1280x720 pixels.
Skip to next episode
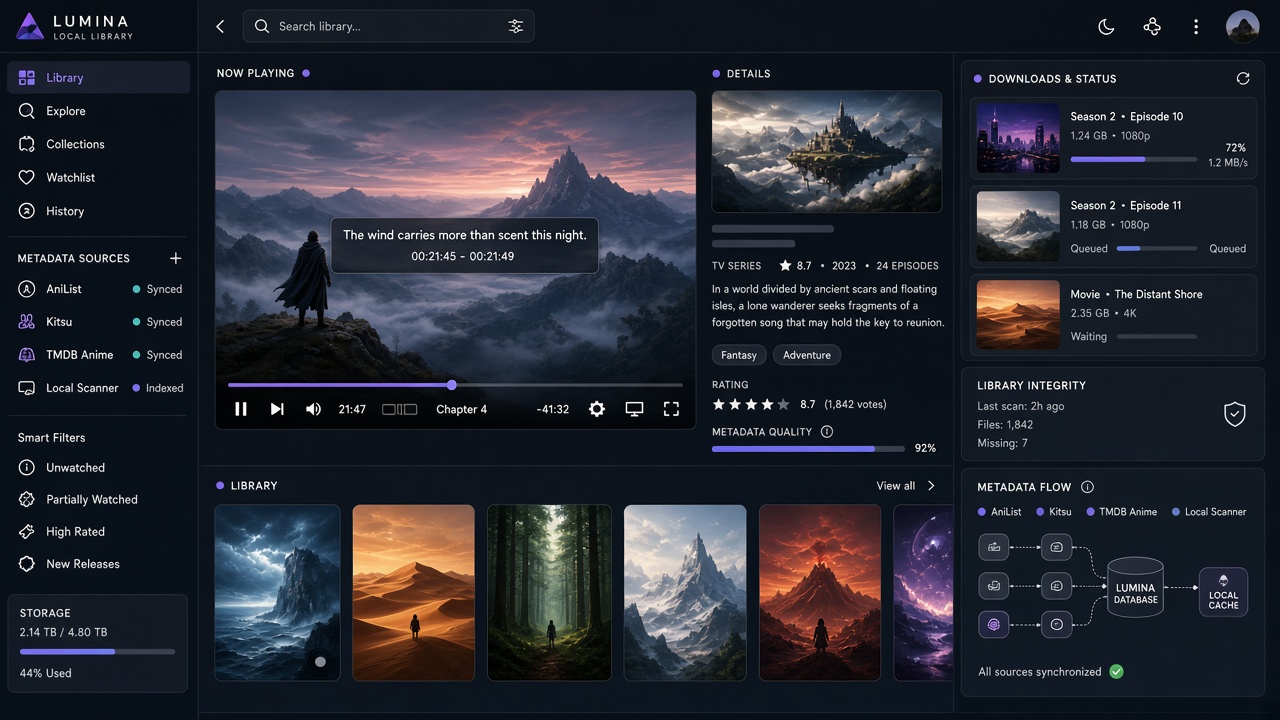pyautogui.click(x=277, y=409)
